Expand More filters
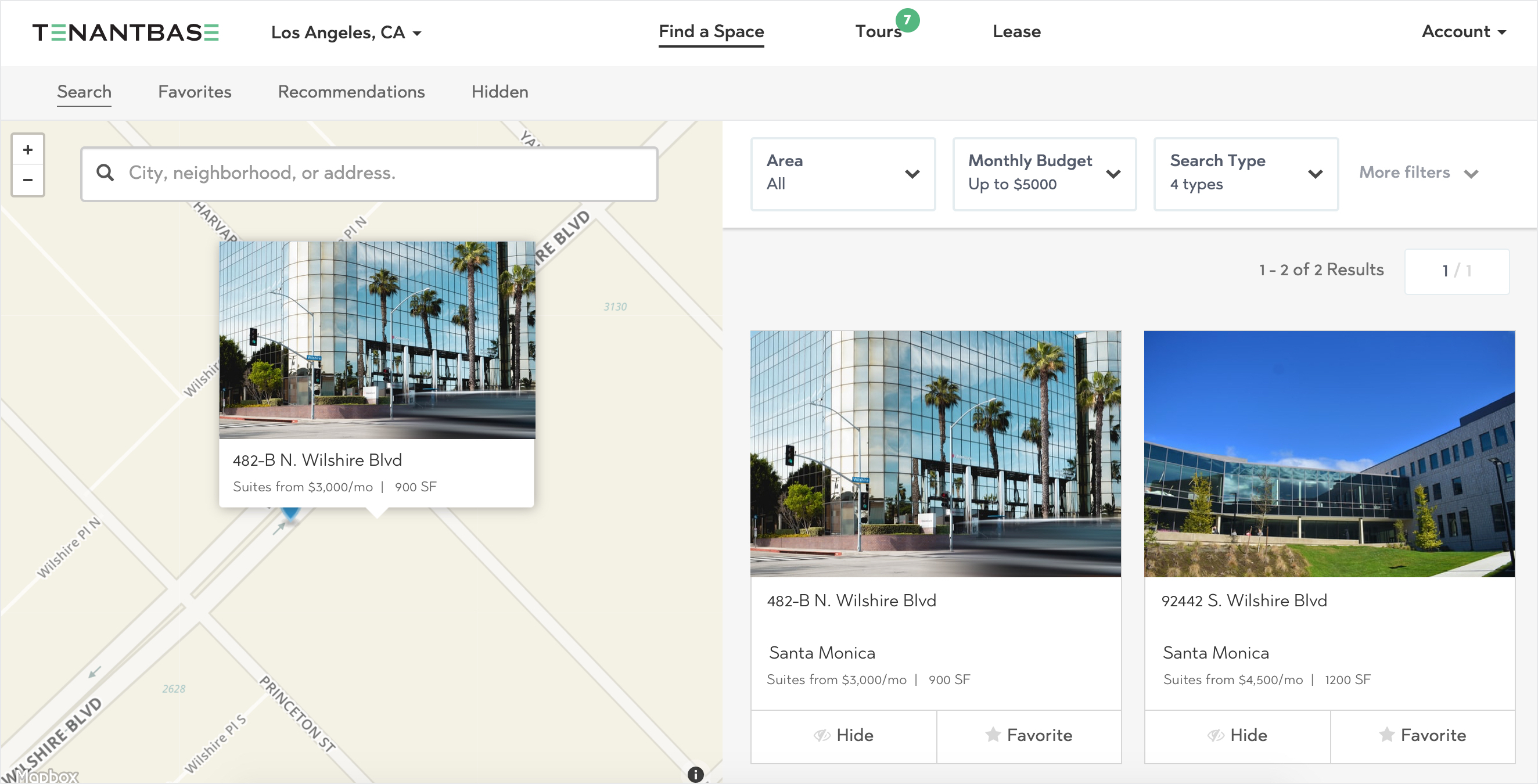This screenshot has width=1538, height=784. (1417, 173)
